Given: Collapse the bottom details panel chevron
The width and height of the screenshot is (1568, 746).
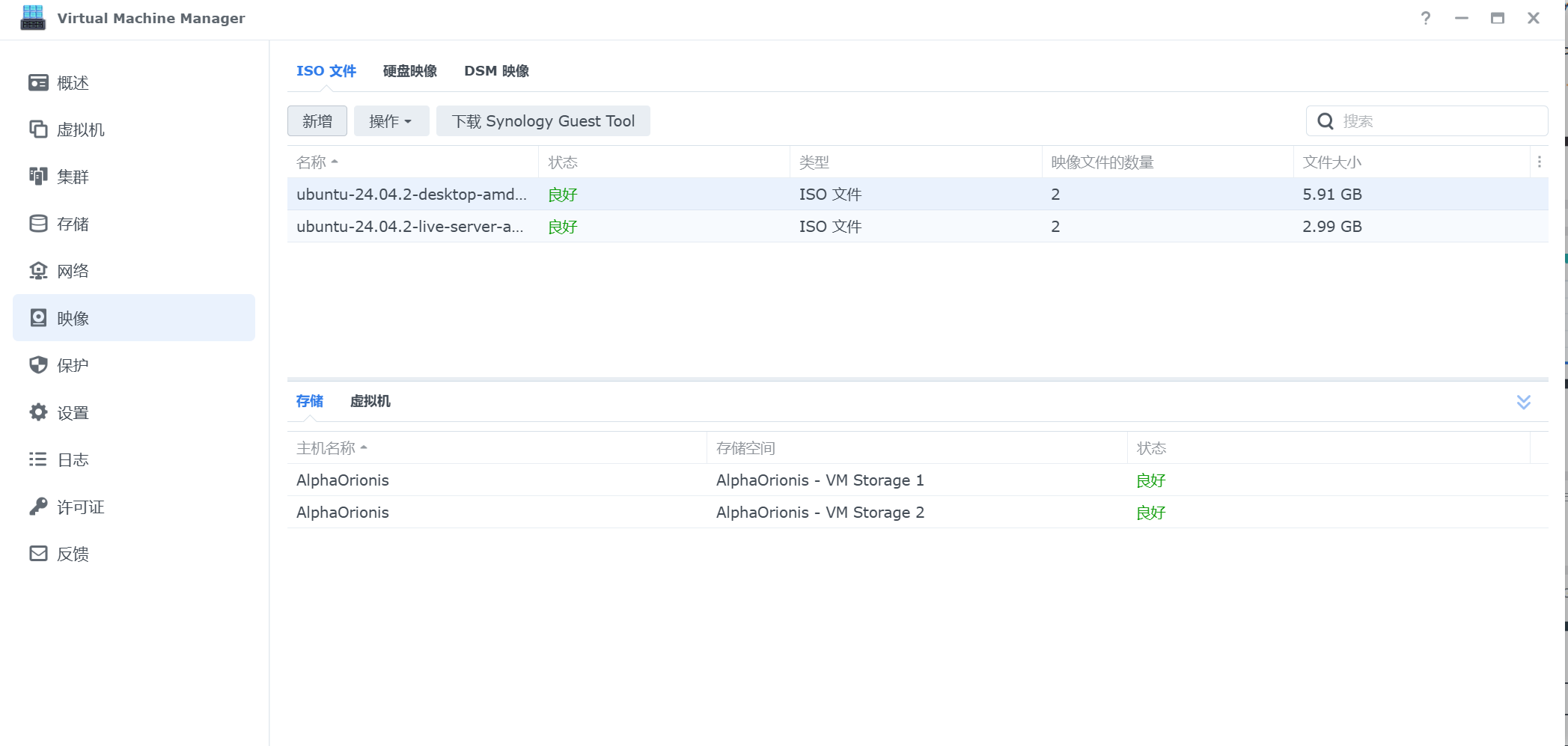Looking at the screenshot, I should click(1523, 402).
